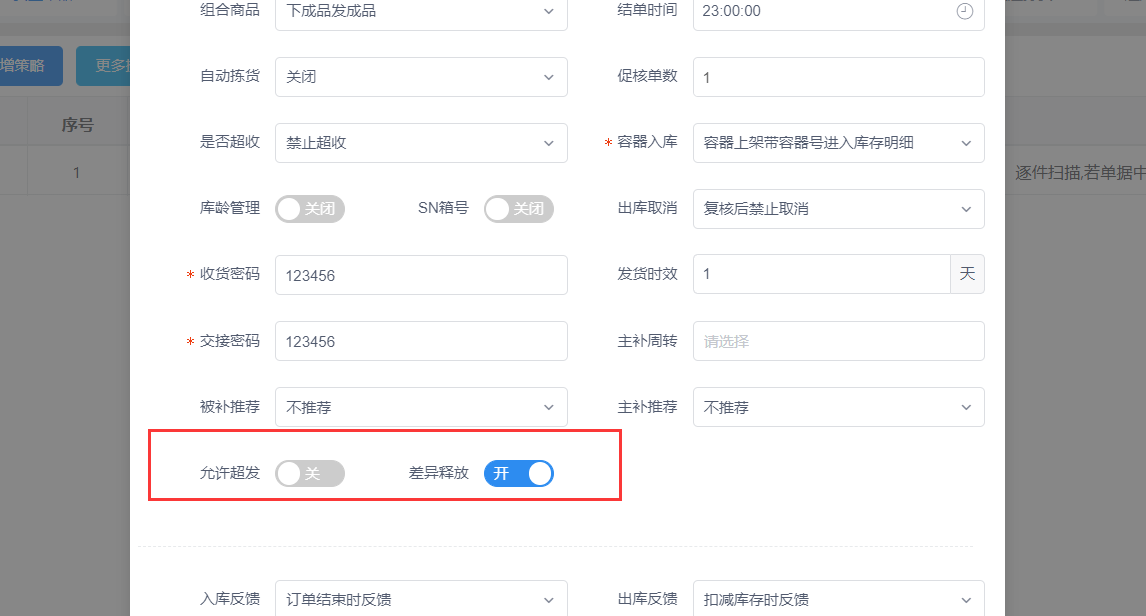Click the 更多 button behind dialog
The image size is (1146, 616).
(104, 66)
